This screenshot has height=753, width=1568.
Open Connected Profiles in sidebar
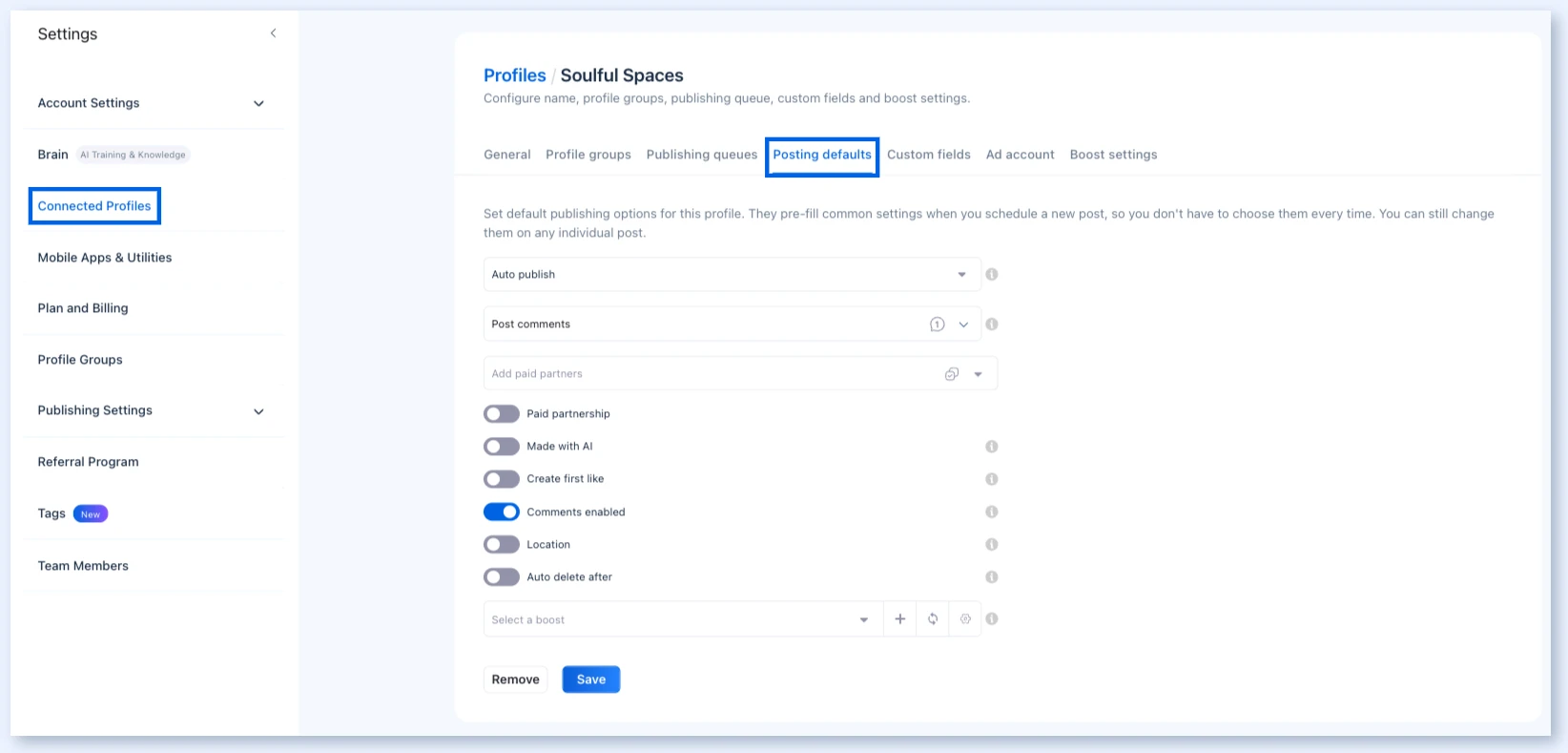(x=94, y=206)
